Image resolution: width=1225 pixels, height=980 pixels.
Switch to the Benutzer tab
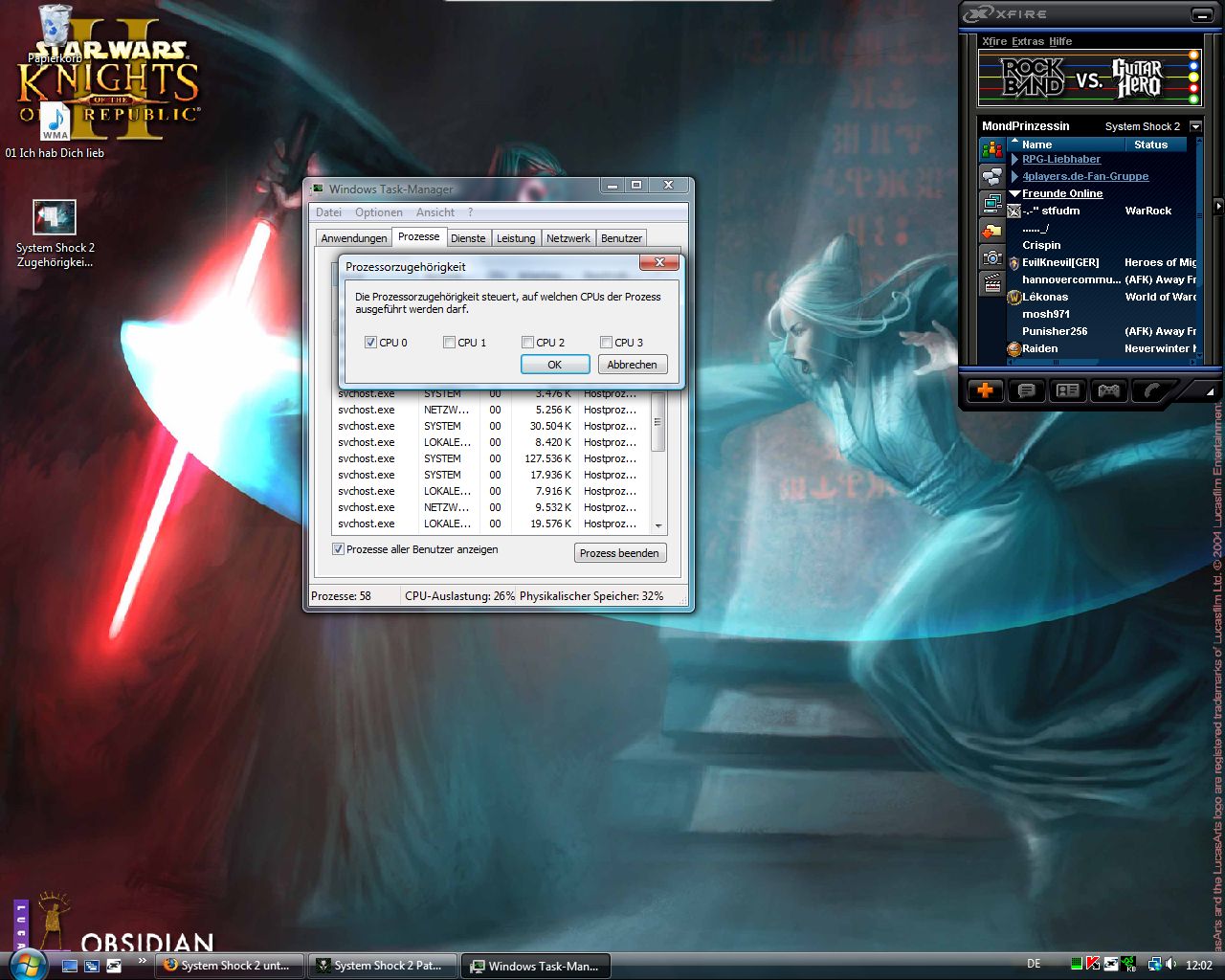click(x=622, y=238)
